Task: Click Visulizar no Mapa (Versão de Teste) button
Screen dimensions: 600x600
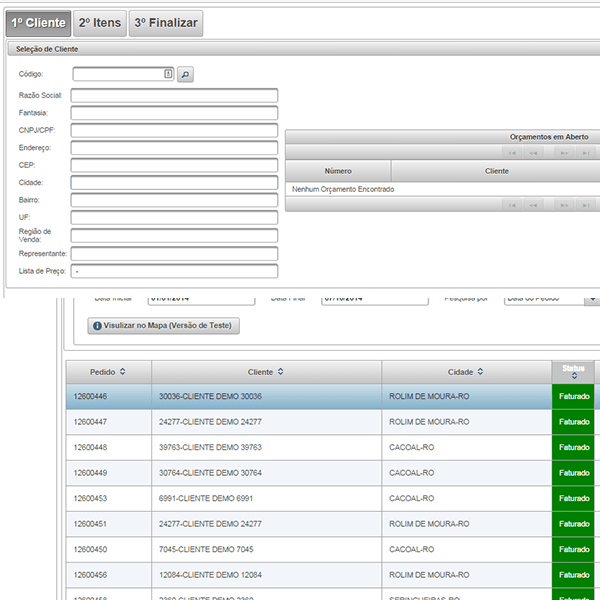Action: click(163, 326)
